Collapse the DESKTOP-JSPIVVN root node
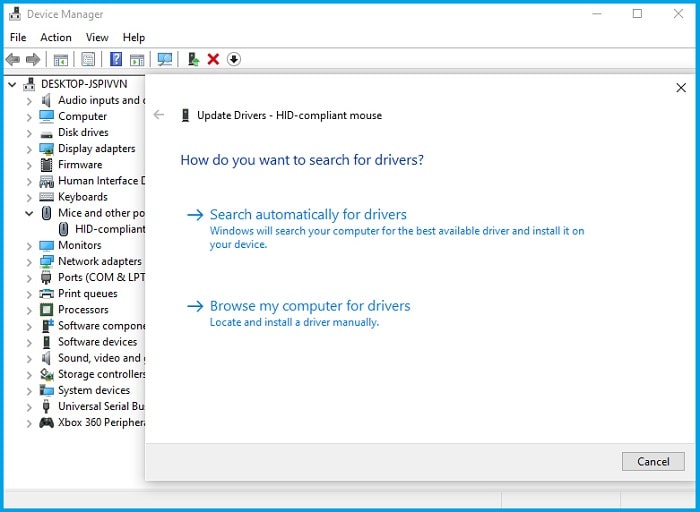Image resolution: width=700 pixels, height=512 pixels. [x=12, y=84]
